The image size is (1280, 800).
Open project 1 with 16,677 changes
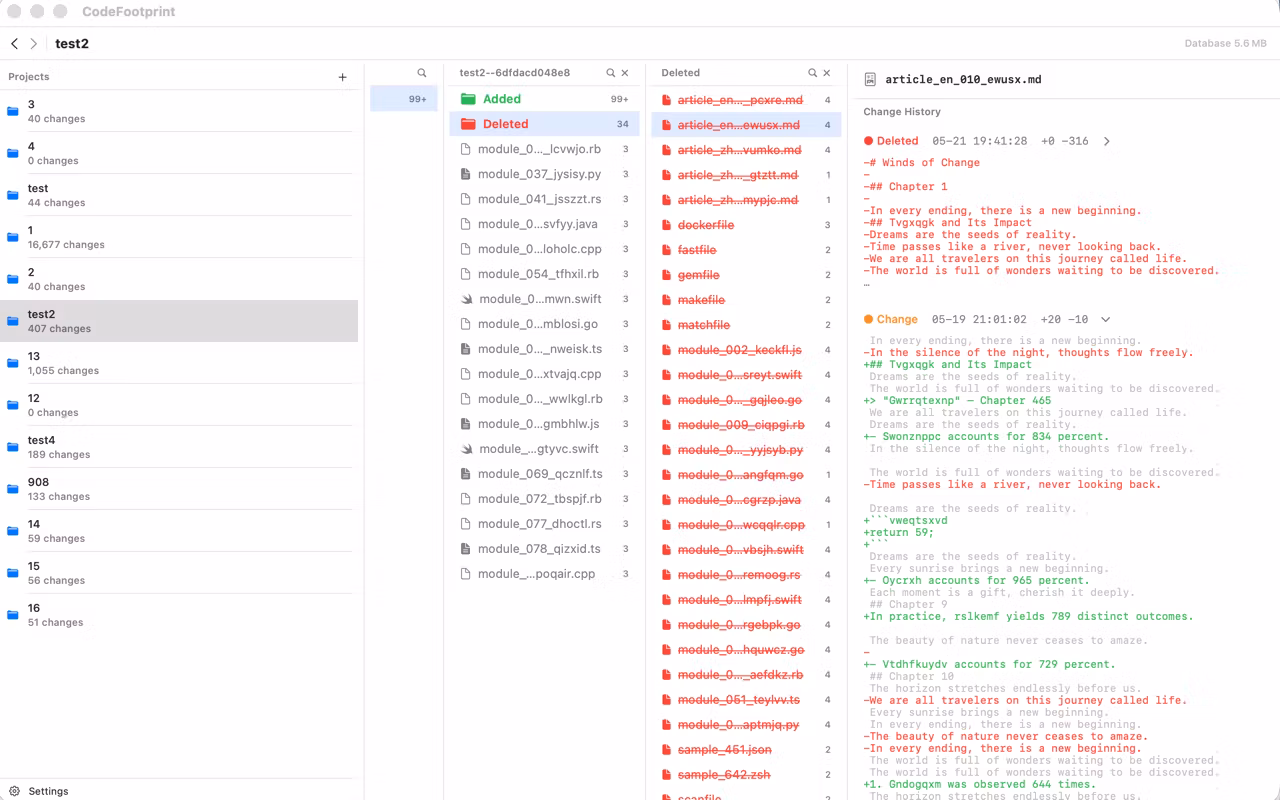point(179,237)
